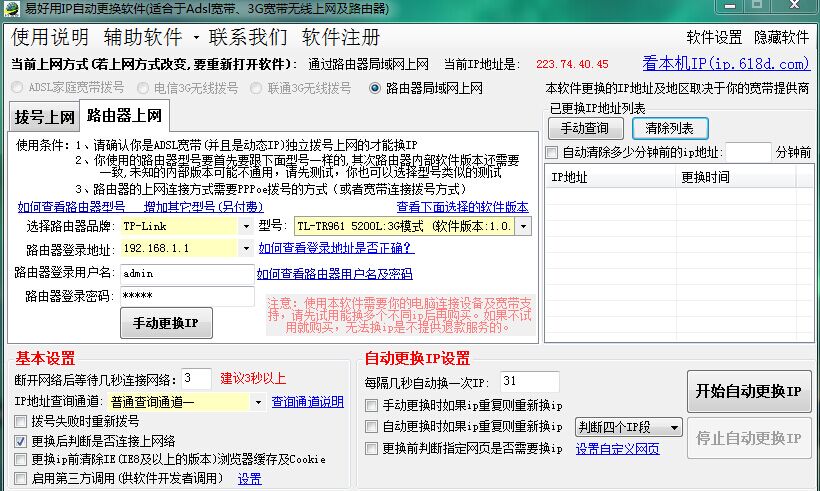Click the 清除列表 button
Image resolution: width=820 pixels, height=491 pixels.
pos(675,129)
